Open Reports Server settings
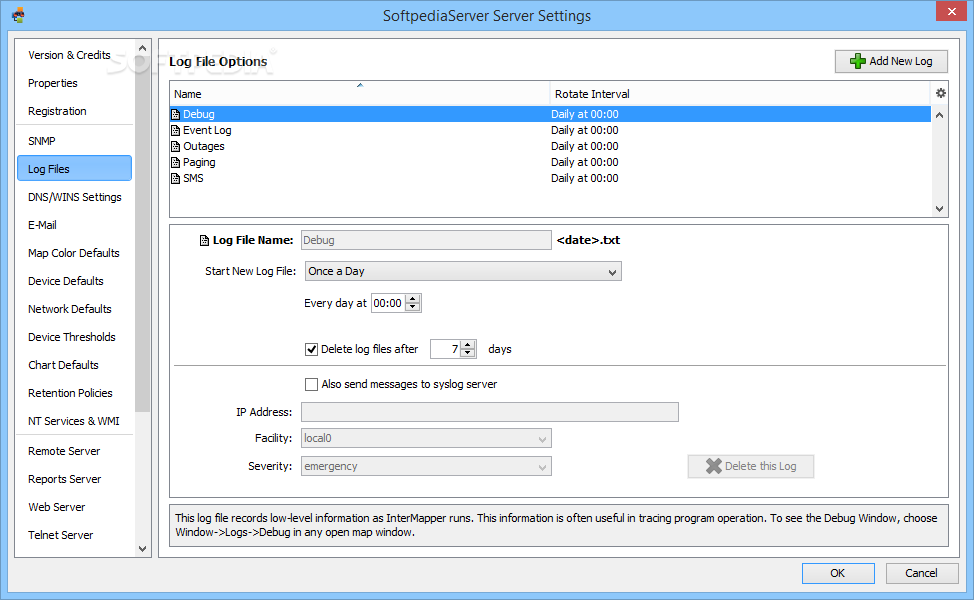The image size is (974, 600). 65,479
